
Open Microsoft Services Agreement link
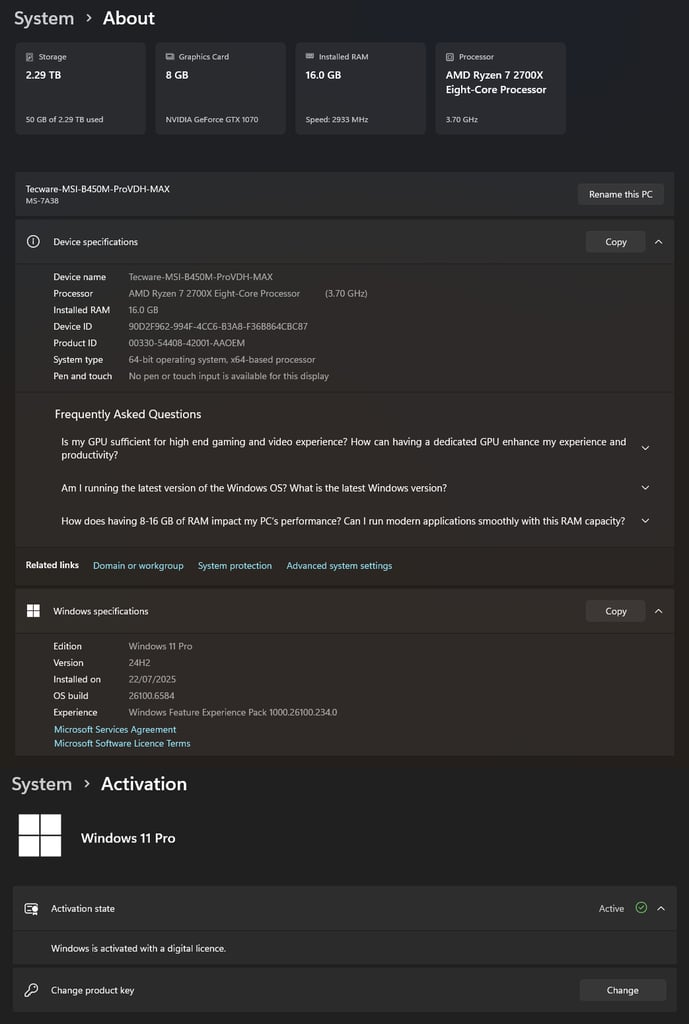click(115, 729)
